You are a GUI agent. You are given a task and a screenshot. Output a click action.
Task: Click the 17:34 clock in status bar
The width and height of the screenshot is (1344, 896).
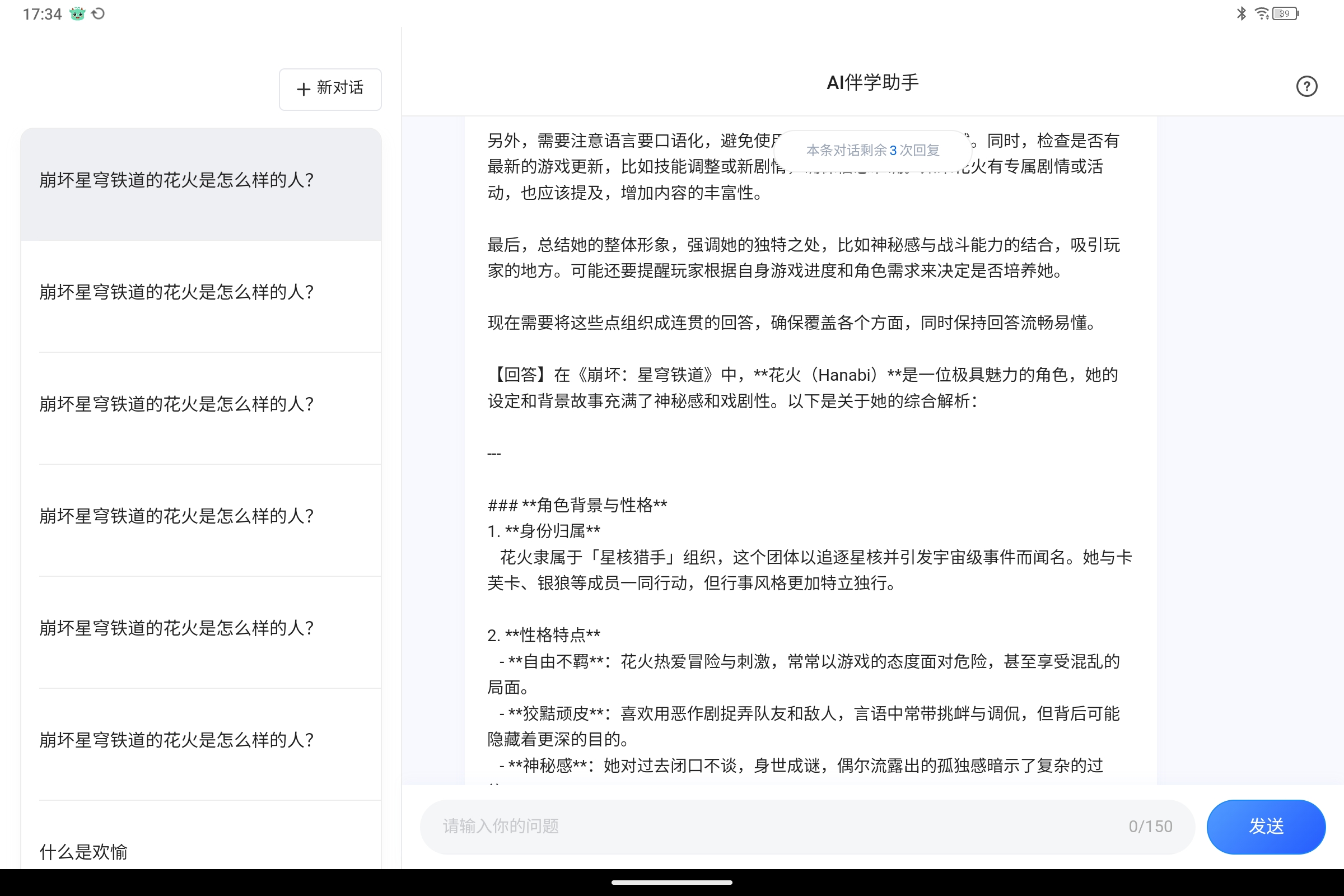(x=41, y=13)
